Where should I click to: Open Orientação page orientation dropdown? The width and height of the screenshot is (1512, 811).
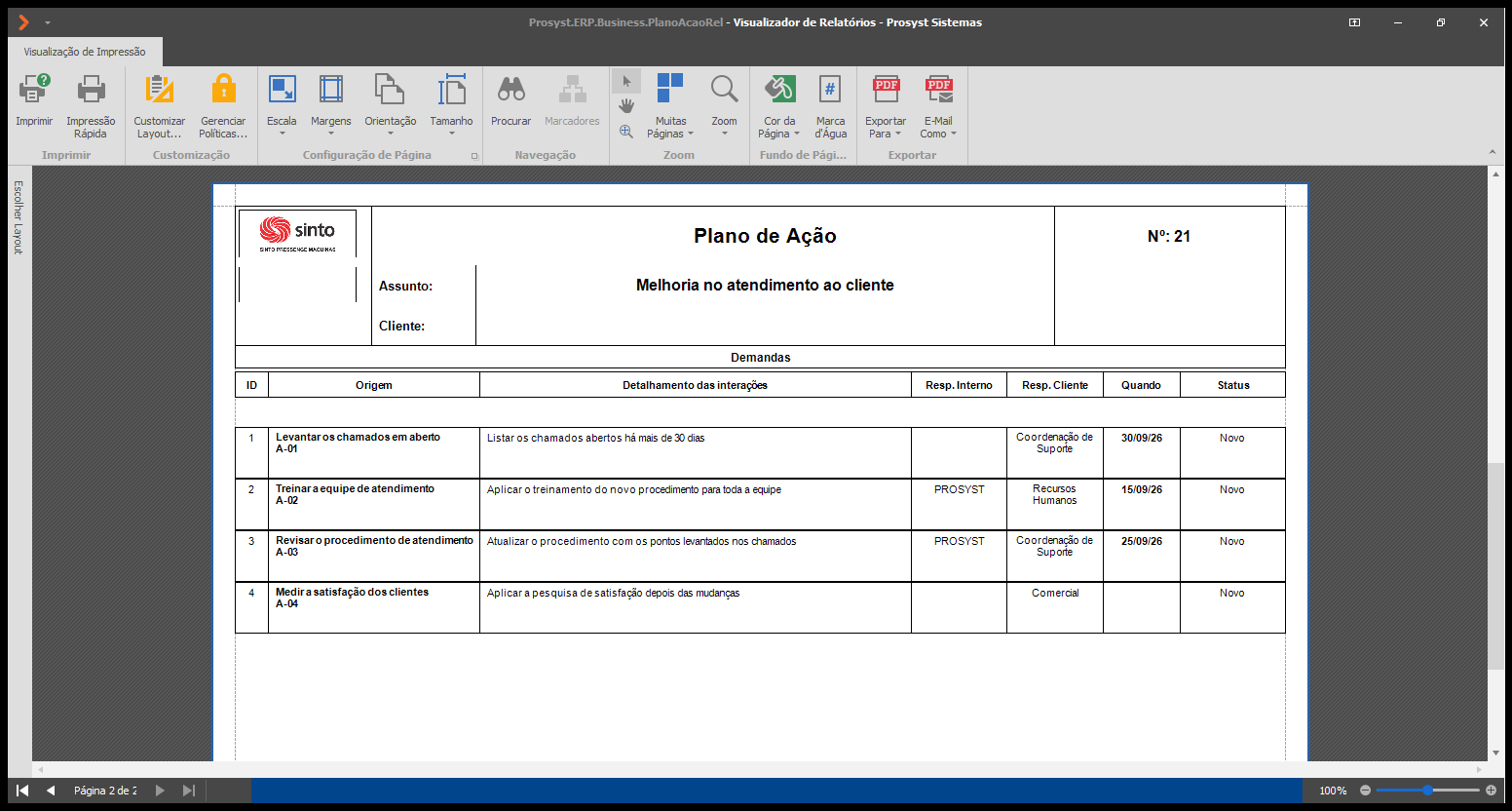tap(390, 105)
